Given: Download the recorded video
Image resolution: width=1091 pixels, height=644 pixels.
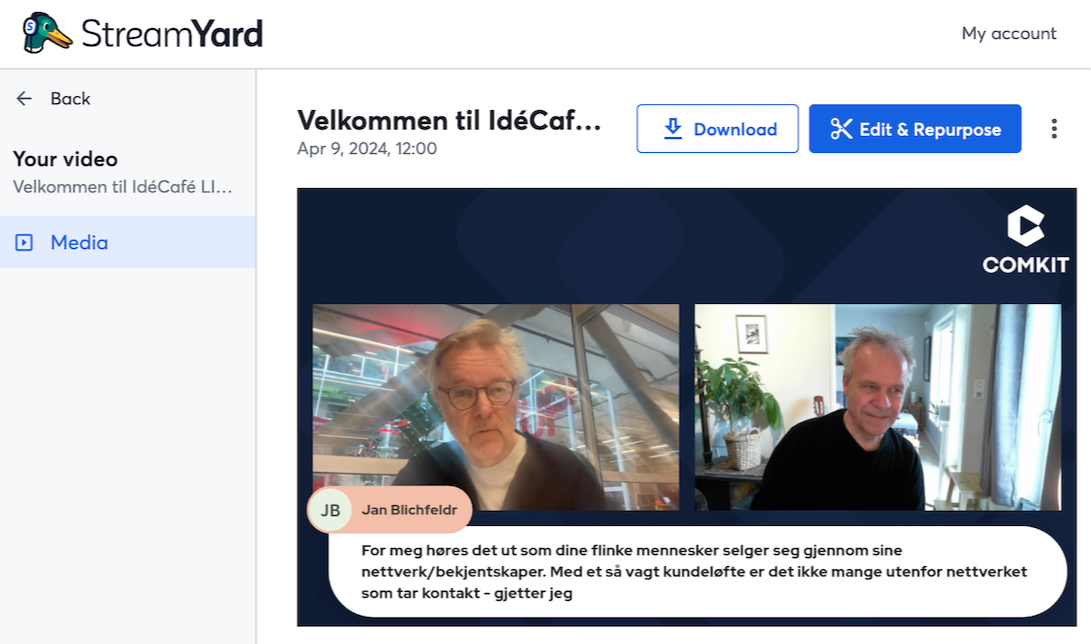Looking at the screenshot, I should pyautogui.click(x=717, y=129).
